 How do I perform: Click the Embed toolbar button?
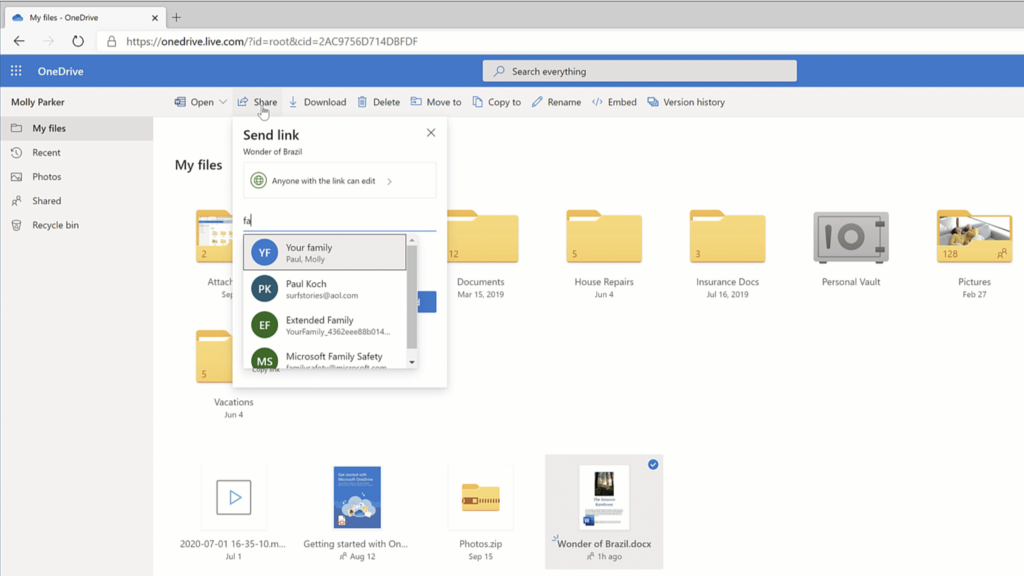(x=614, y=102)
